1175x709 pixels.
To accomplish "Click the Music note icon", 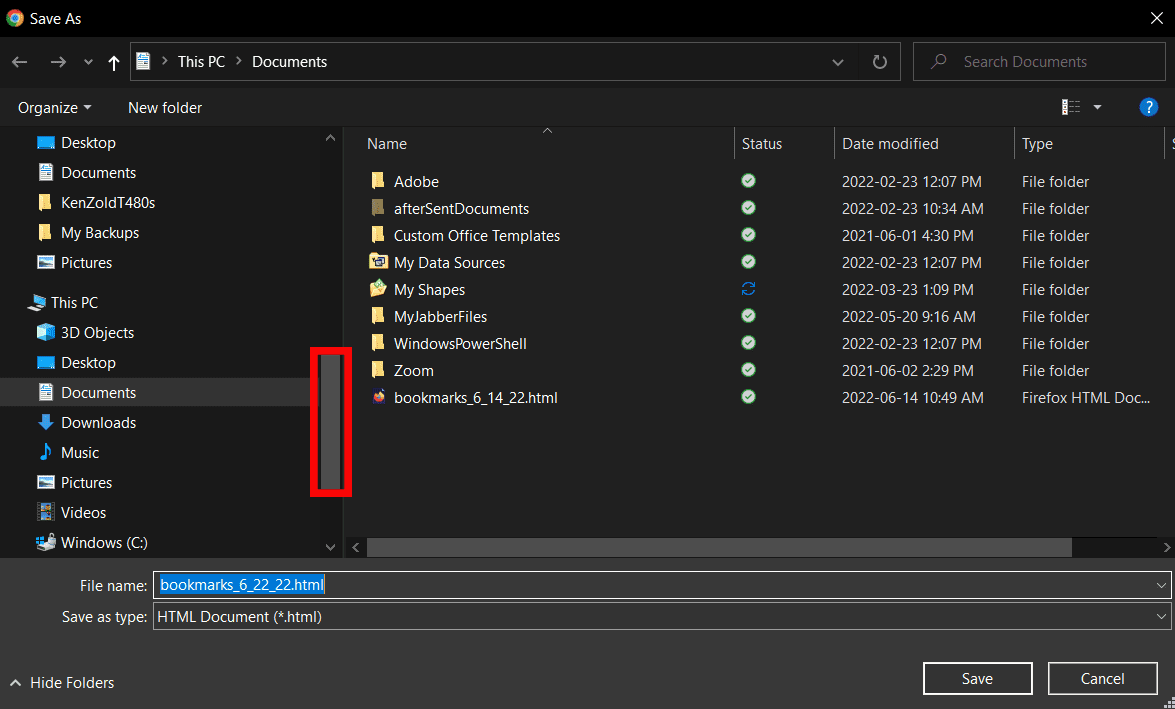I will [46, 453].
